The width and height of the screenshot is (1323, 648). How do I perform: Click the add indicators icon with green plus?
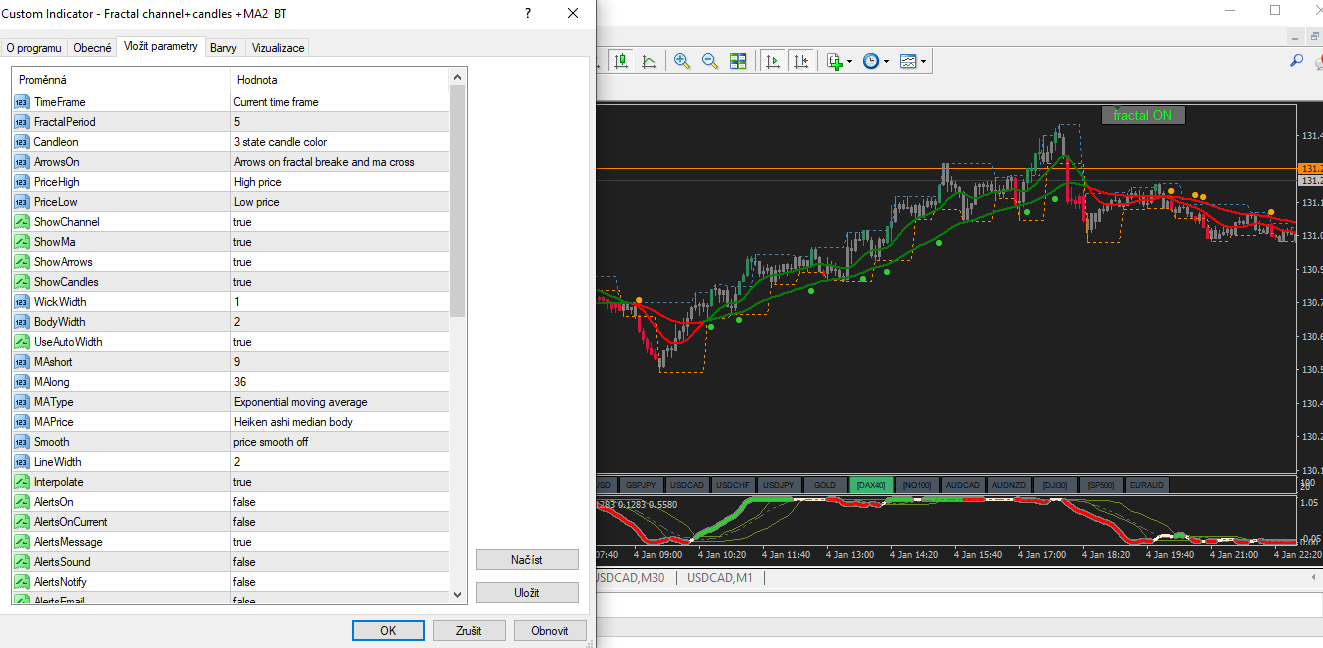pyautogui.click(x=834, y=61)
